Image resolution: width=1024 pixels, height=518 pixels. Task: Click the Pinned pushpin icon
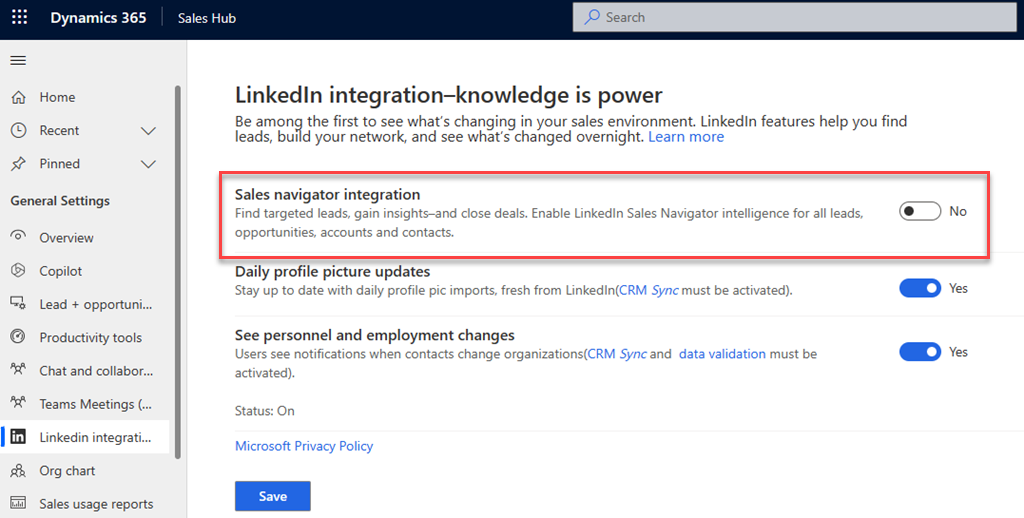pos(18,164)
